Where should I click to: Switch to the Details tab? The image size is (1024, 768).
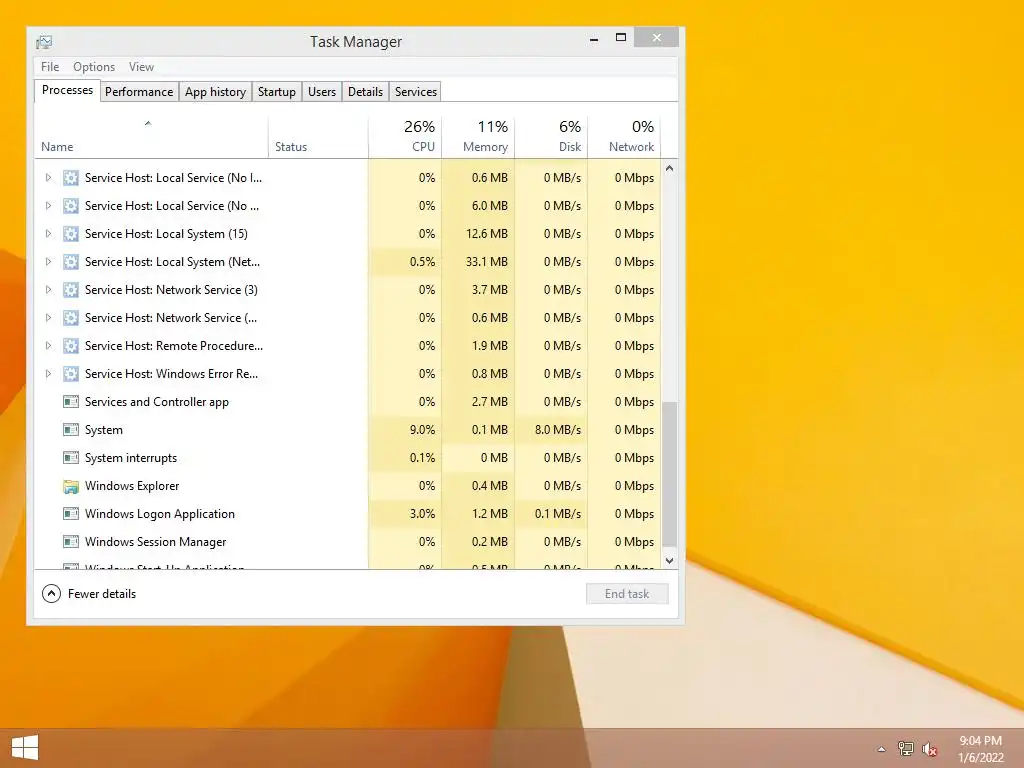click(x=365, y=91)
